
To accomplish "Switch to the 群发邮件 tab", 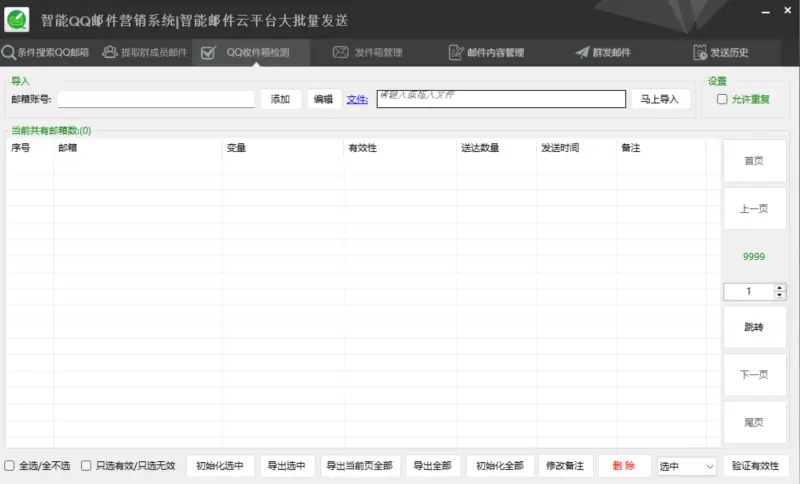I will pos(603,52).
